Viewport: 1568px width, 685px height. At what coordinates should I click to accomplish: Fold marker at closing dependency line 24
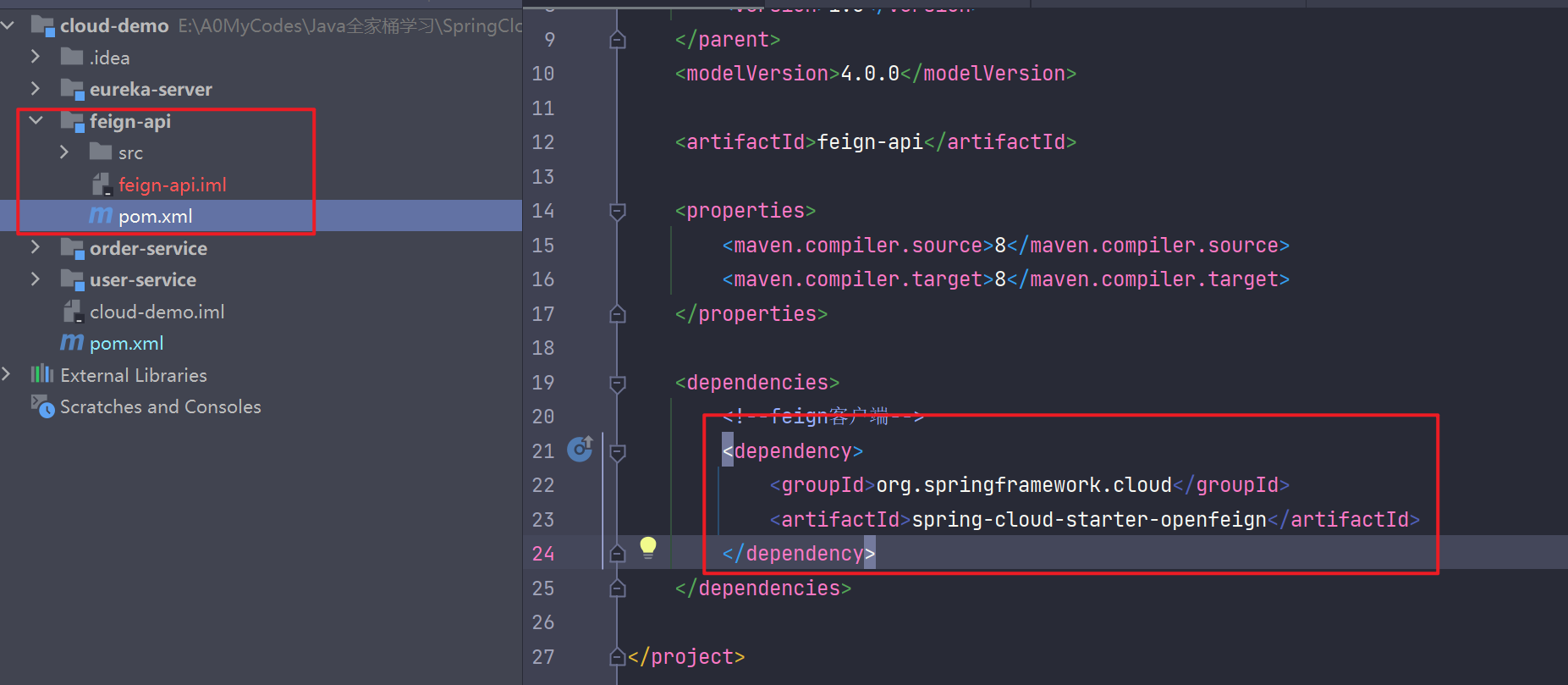pyautogui.click(x=618, y=554)
